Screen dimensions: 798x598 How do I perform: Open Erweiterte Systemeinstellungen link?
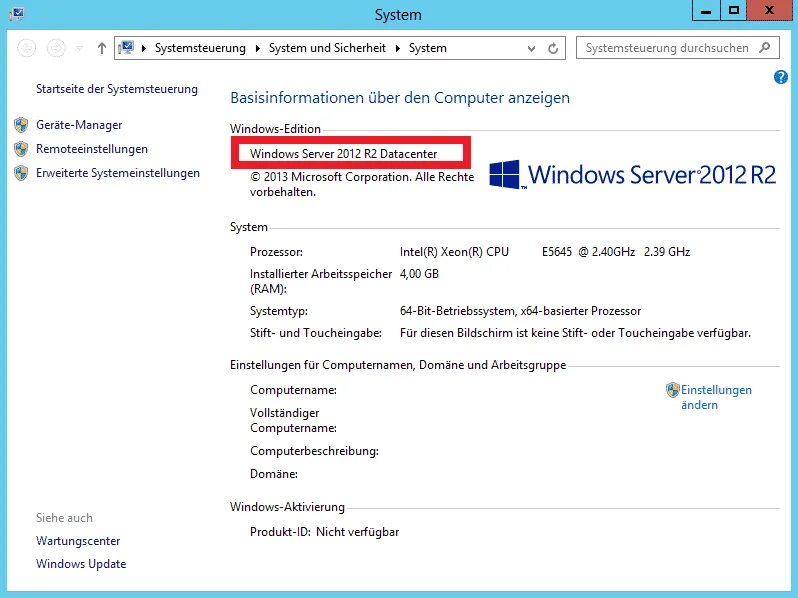click(118, 173)
